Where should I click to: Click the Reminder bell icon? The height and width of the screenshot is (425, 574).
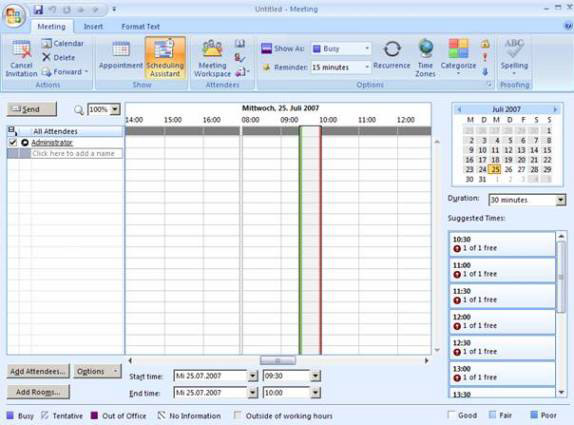(266, 67)
